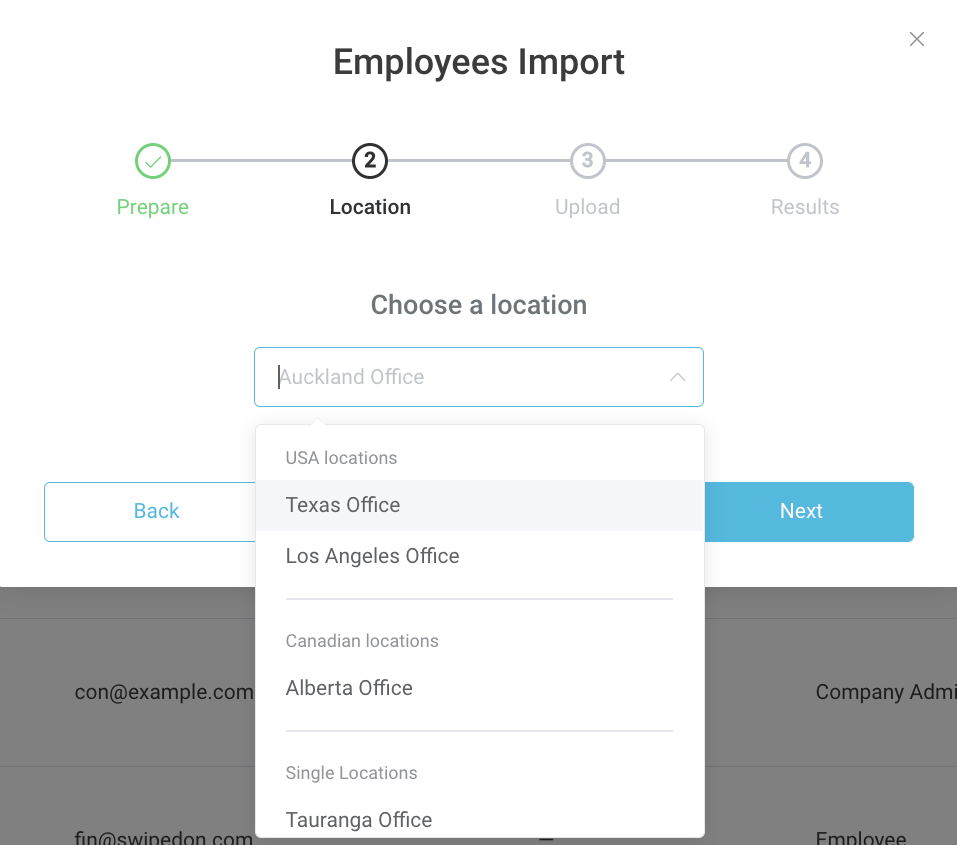This screenshot has height=845, width=957.
Task: Select the step 2 Location circle icon
Action: pyautogui.click(x=369, y=161)
